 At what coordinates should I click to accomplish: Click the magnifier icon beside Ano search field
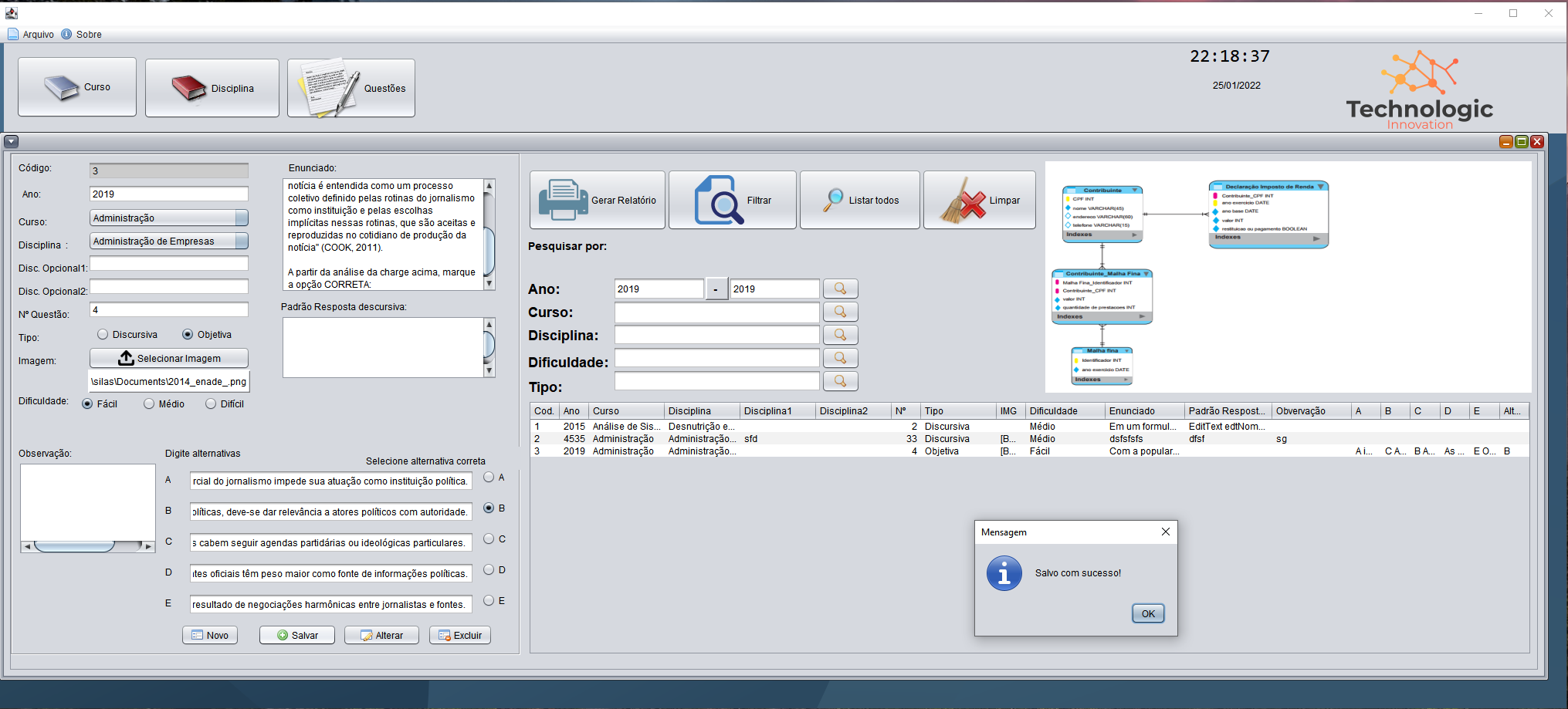point(841,289)
